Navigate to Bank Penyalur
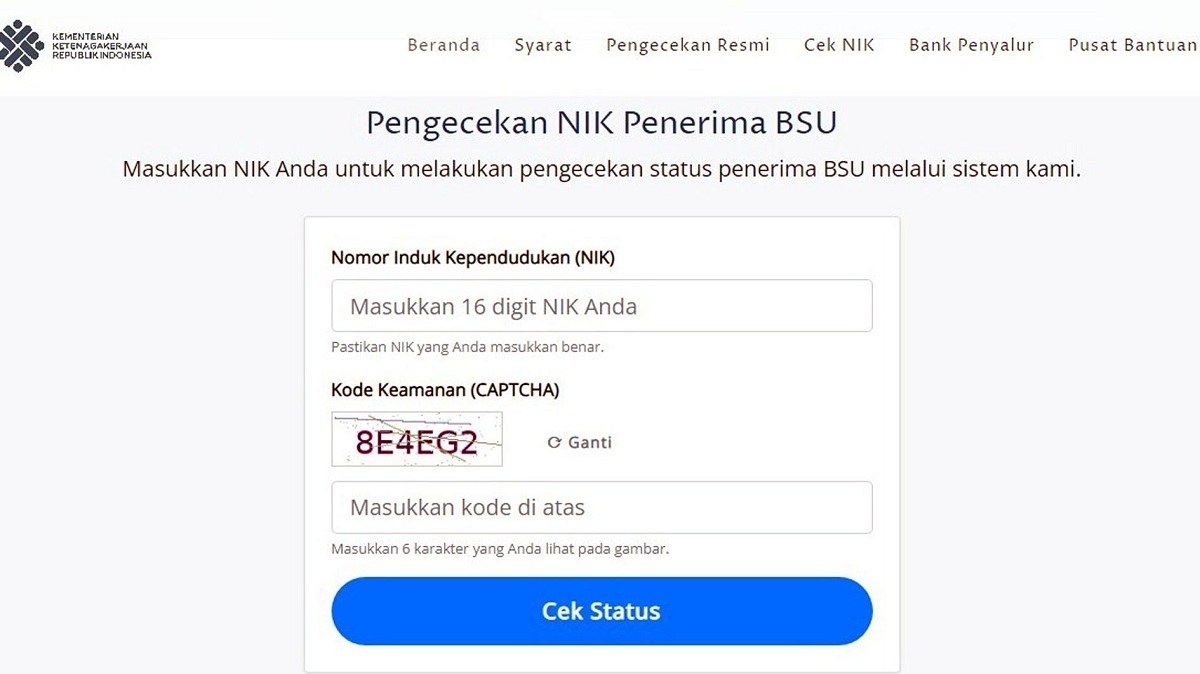 click(x=971, y=45)
